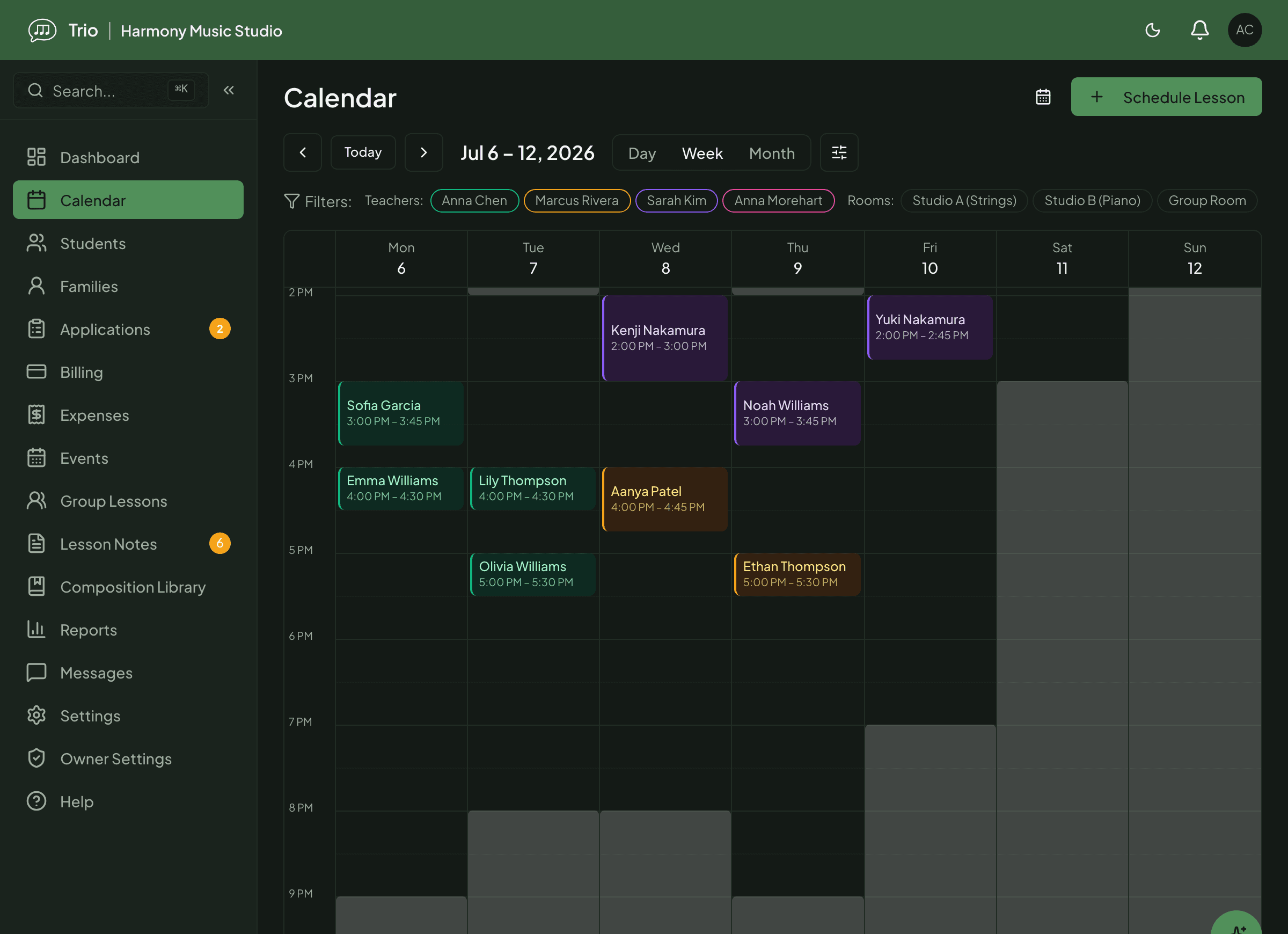
Task: Open Lily Thompson lesson on Tuesday
Action: (533, 488)
